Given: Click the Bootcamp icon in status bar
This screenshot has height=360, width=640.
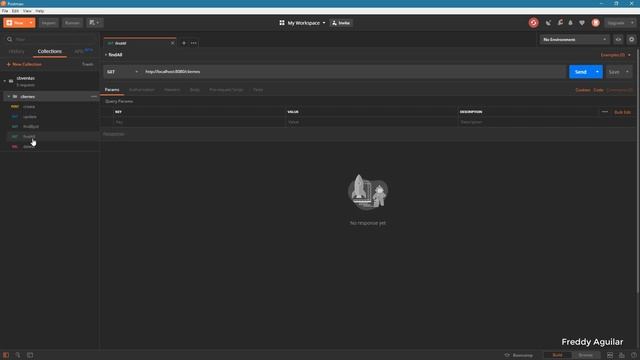Looking at the screenshot, I should 507,355.
